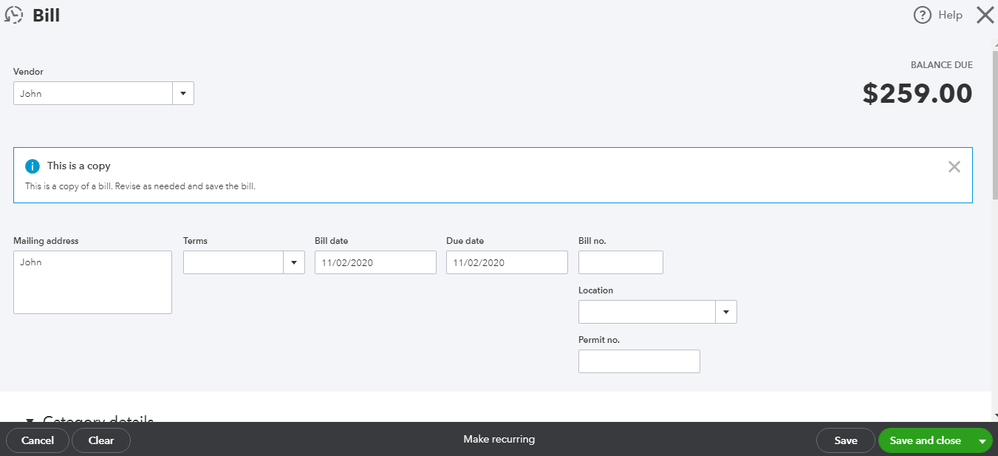Click the Due date field
This screenshot has height=456, width=998.
click(x=506, y=262)
